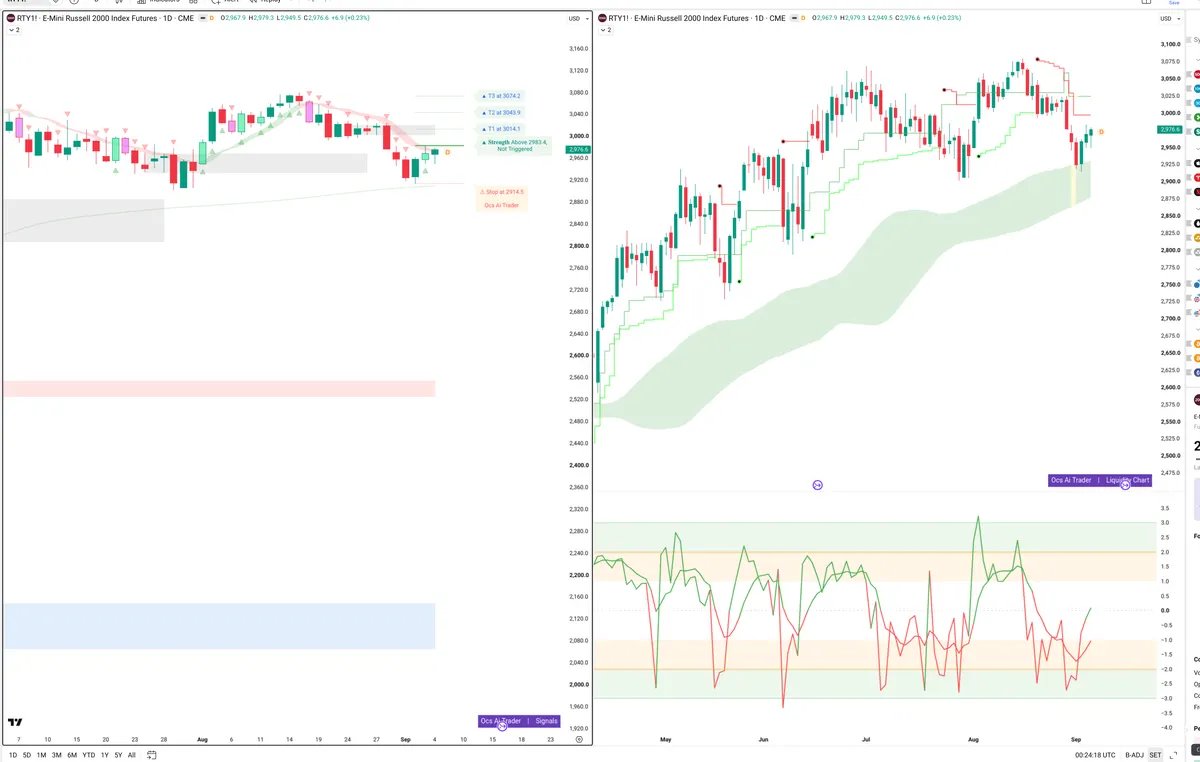The width and height of the screenshot is (1200, 762).
Task: Select 1D date range
Action: point(13,755)
